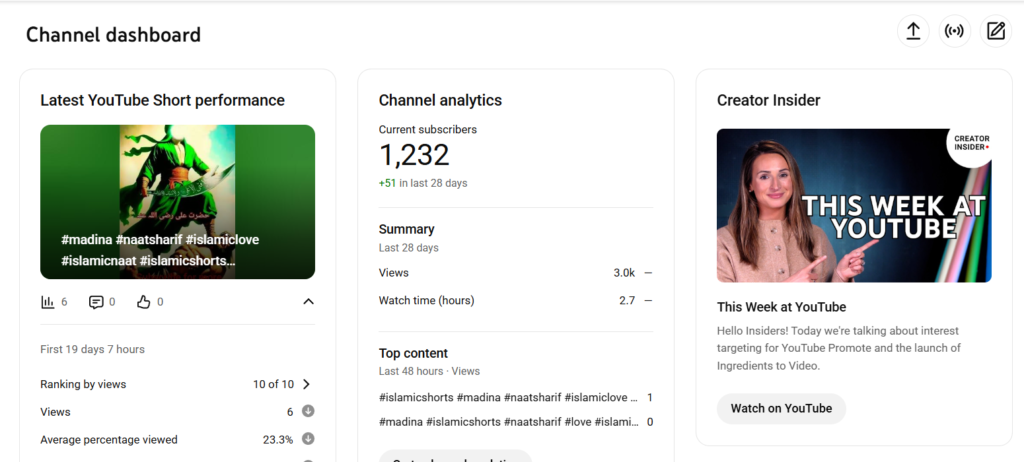Click the Watch time trend dash indicator
Screen dimensions: 1024x462
[648, 300]
